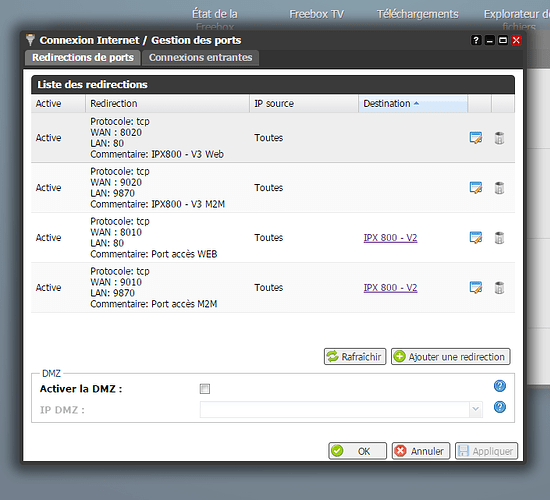The image size is (550, 500).
Task: Edit the IPX800 - V3 Web redirection
Action: [x=476, y=138]
